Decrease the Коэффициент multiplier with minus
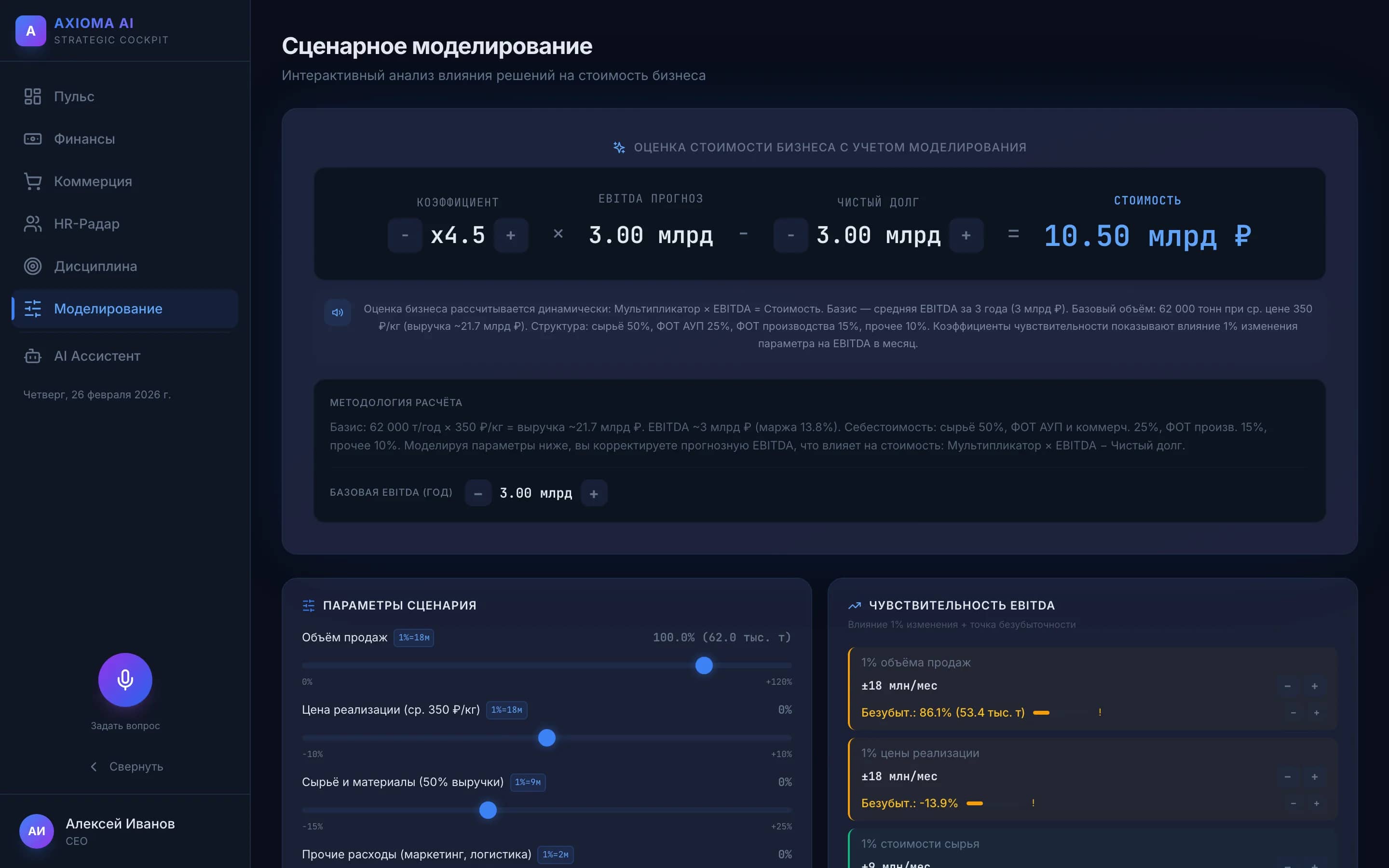 405,235
